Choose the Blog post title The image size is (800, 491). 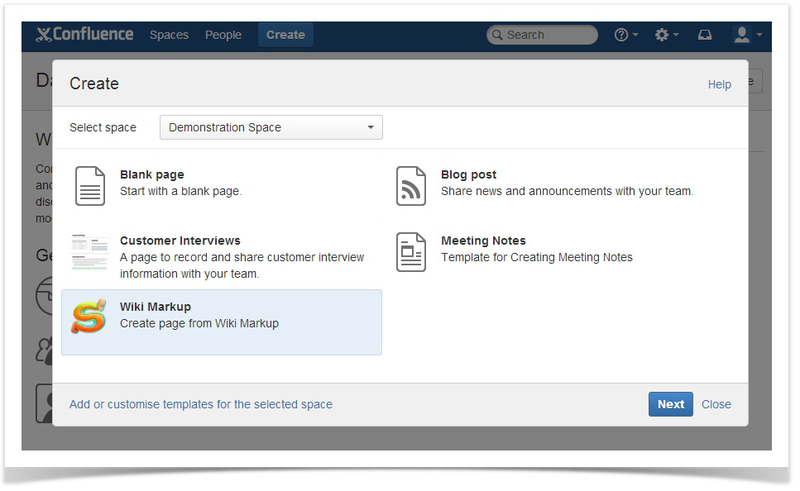(468, 175)
